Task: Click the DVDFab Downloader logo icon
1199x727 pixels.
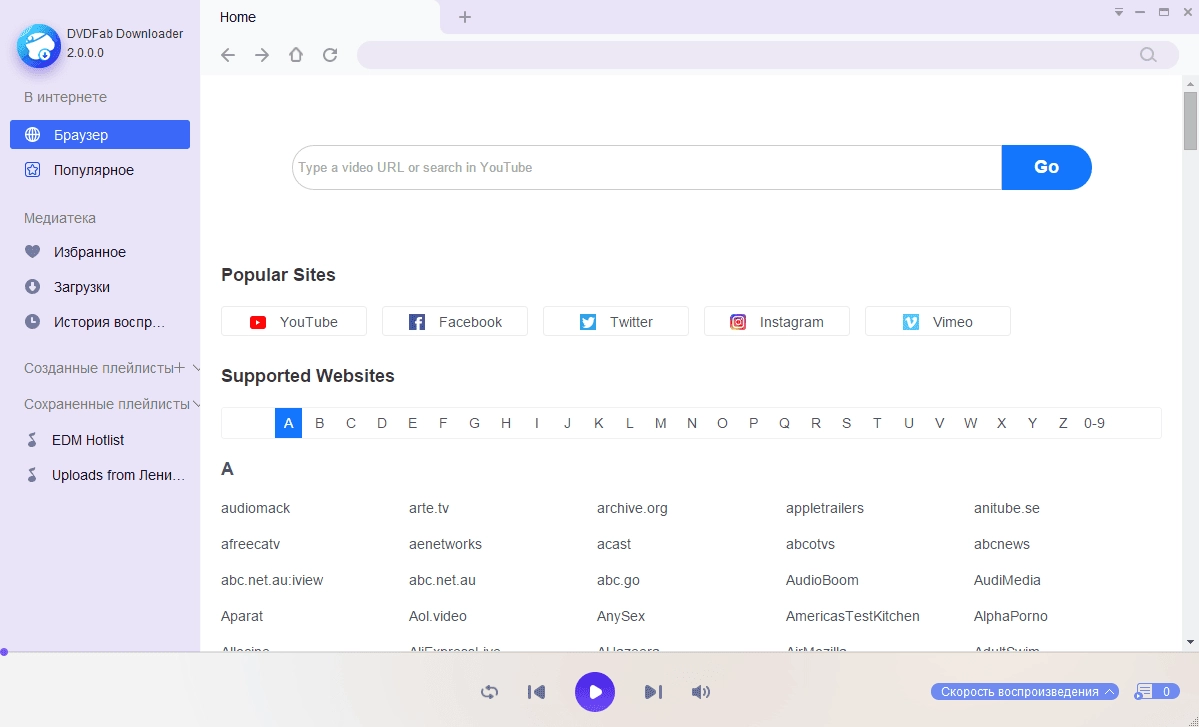Action: point(39,46)
